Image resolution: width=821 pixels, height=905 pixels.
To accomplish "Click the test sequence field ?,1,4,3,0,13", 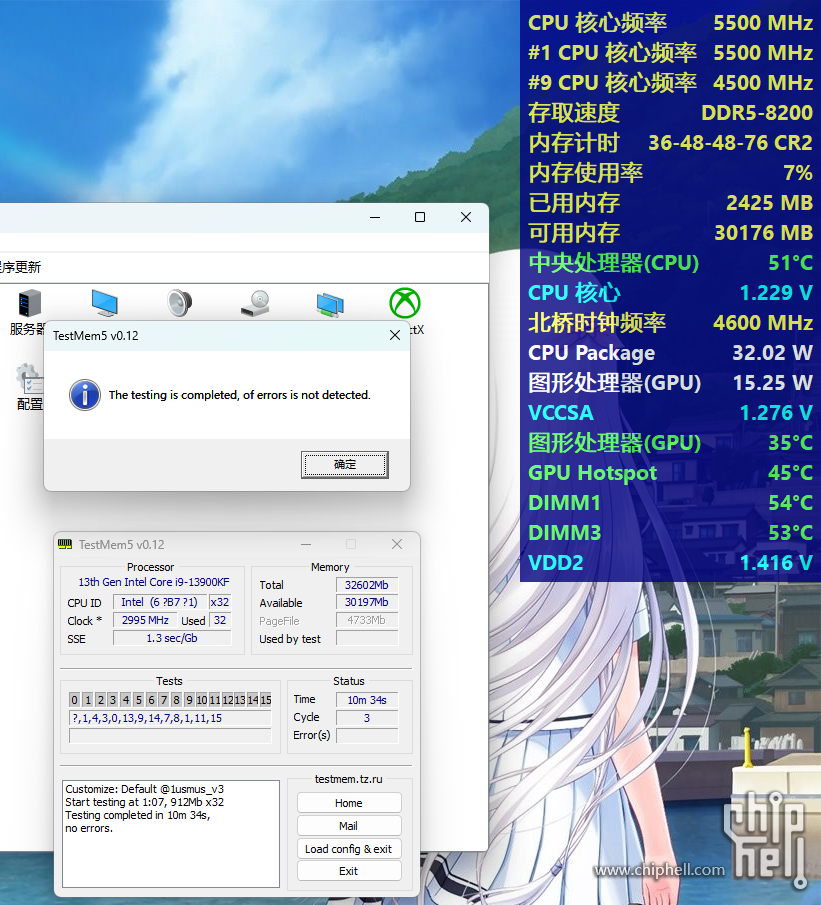I will [170, 718].
